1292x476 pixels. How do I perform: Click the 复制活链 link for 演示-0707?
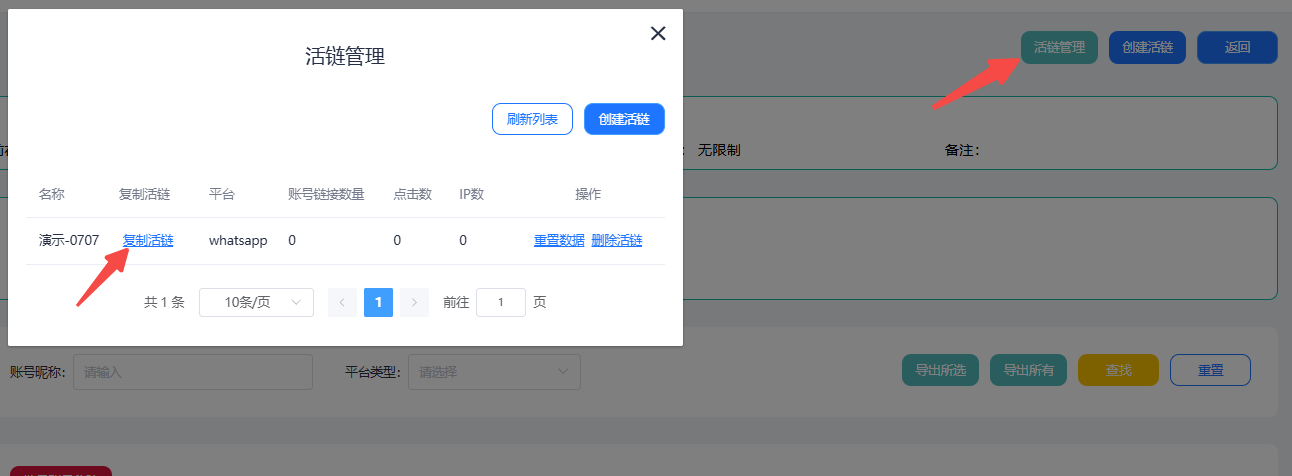coord(148,240)
